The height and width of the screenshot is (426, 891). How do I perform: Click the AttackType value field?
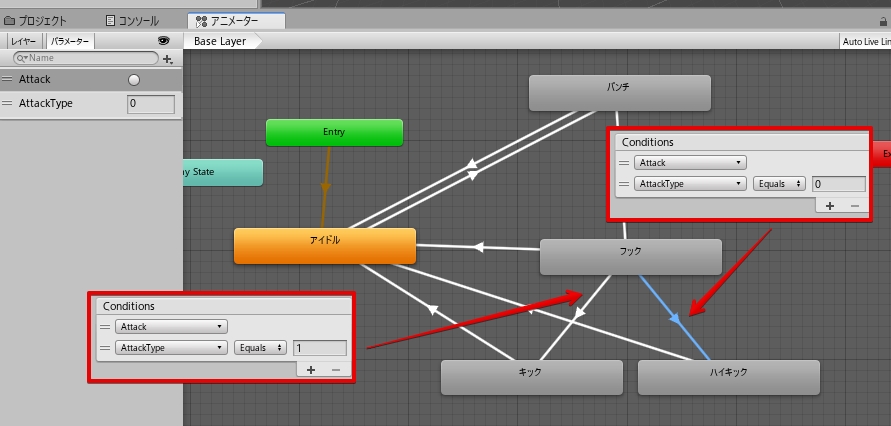(x=151, y=104)
